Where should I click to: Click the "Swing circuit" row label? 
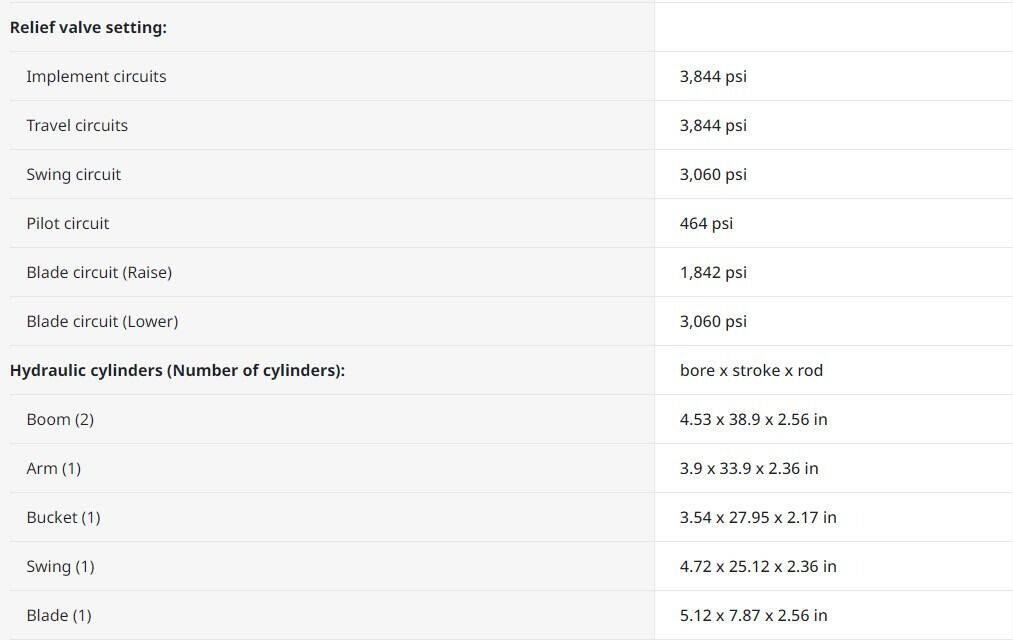(x=73, y=174)
